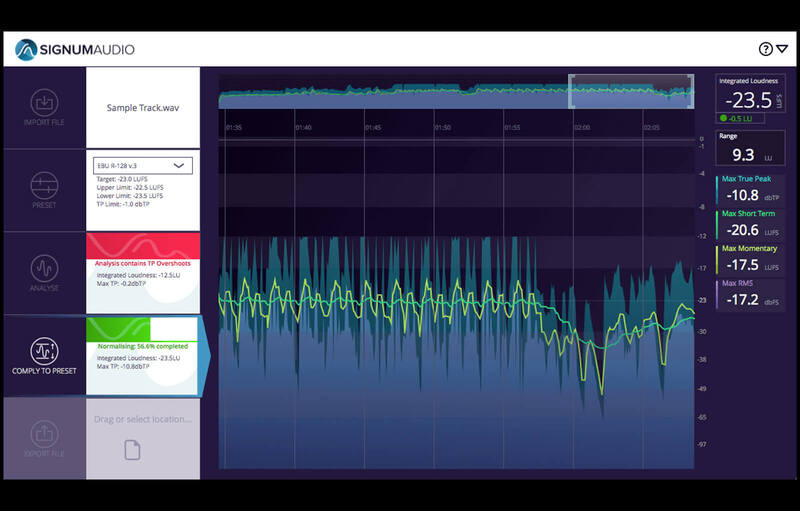
Task: Click the 01:40 timeline marker
Action: tap(304, 127)
